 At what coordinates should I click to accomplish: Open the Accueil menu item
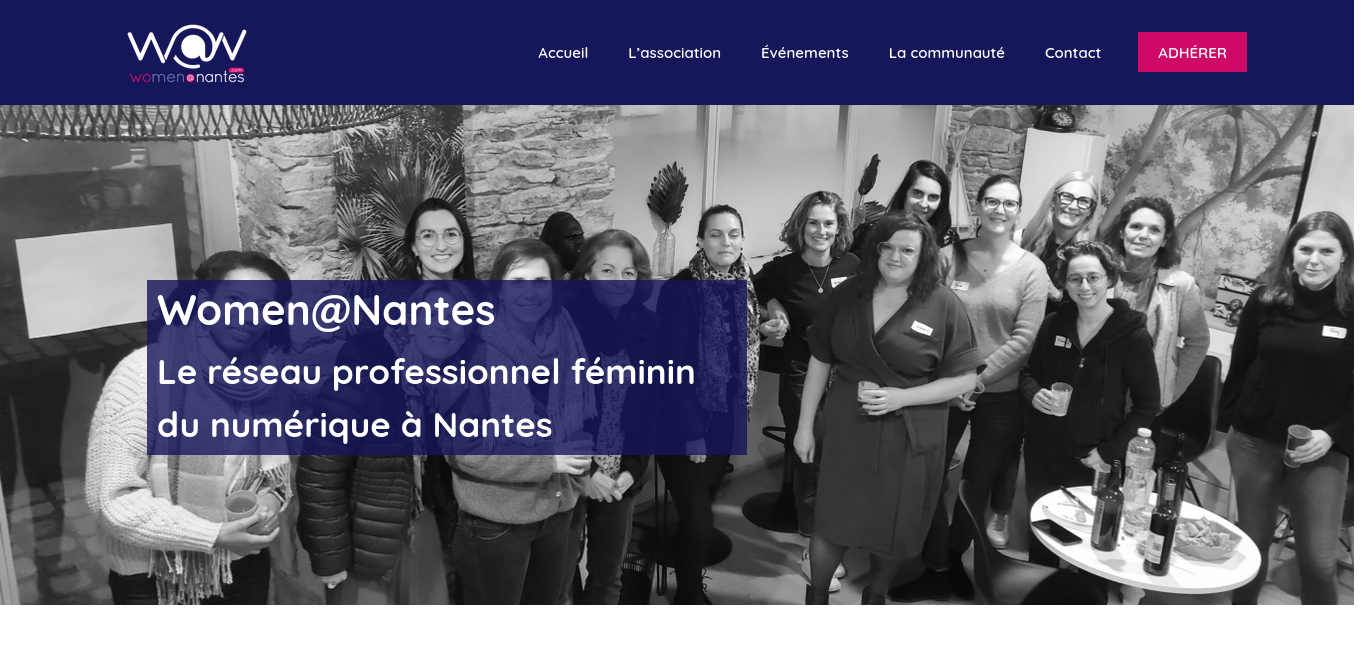563,53
